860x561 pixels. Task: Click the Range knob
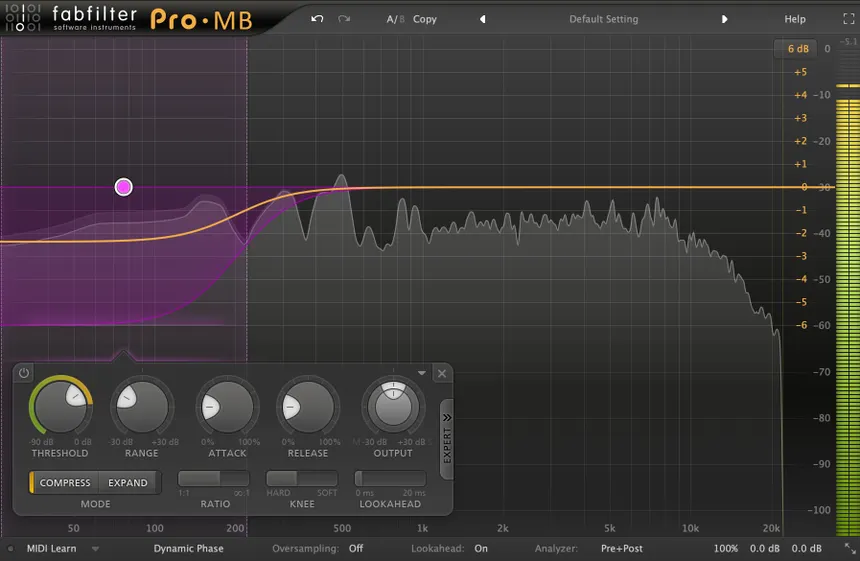(x=142, y=407)
